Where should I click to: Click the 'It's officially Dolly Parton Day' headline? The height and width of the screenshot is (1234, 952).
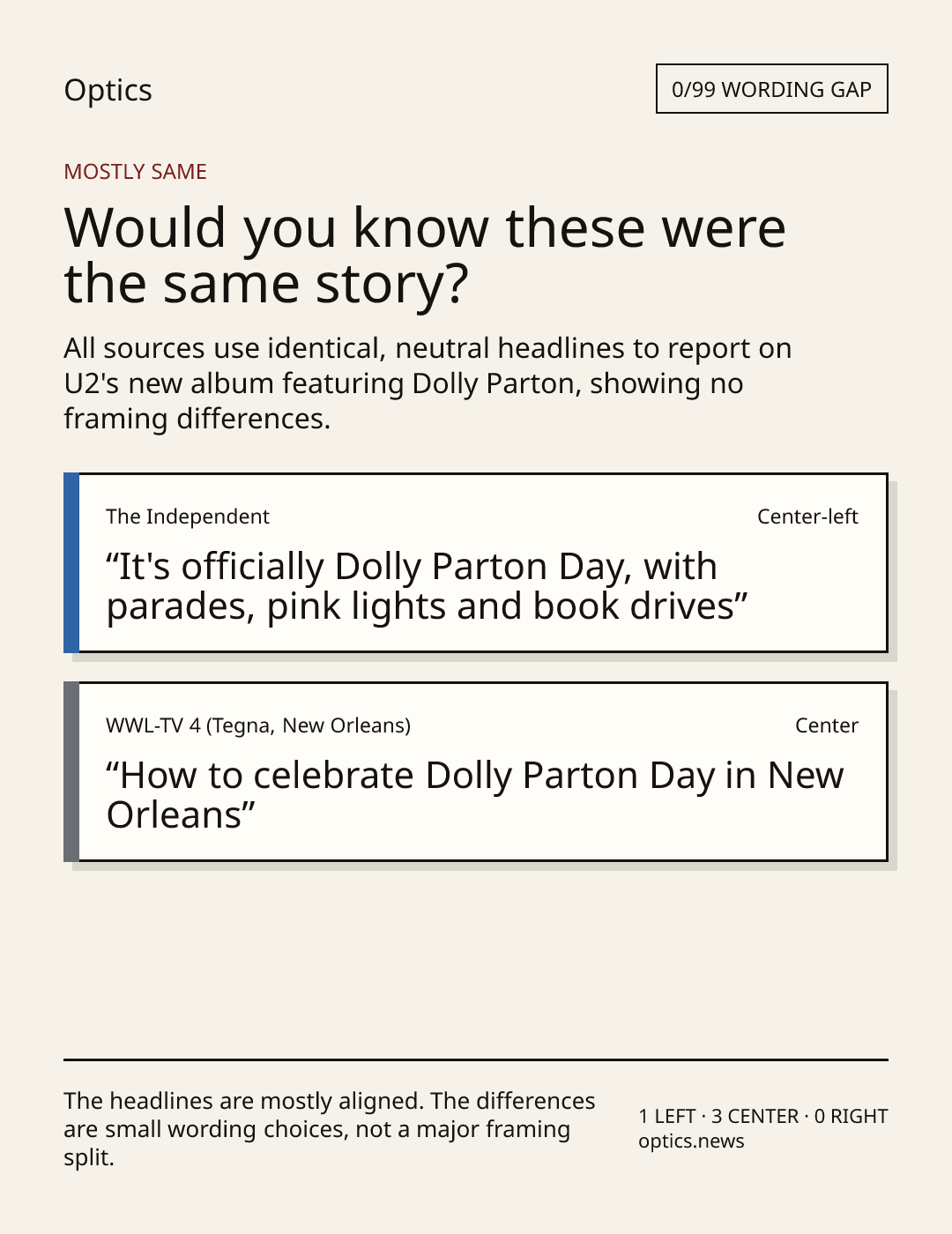coord(427,586)
